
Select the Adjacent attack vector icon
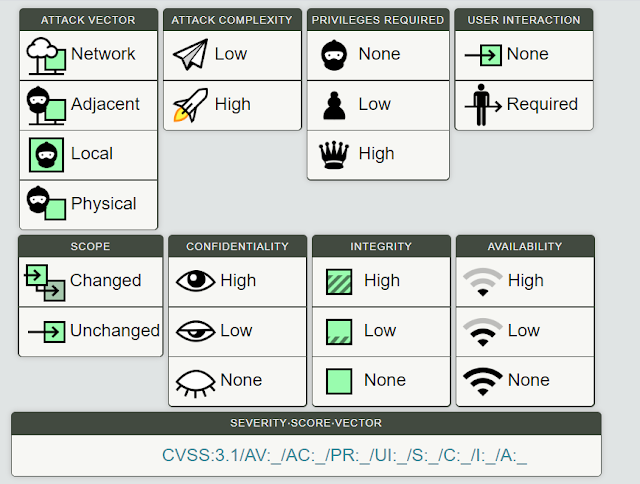[x=45, y=104]
